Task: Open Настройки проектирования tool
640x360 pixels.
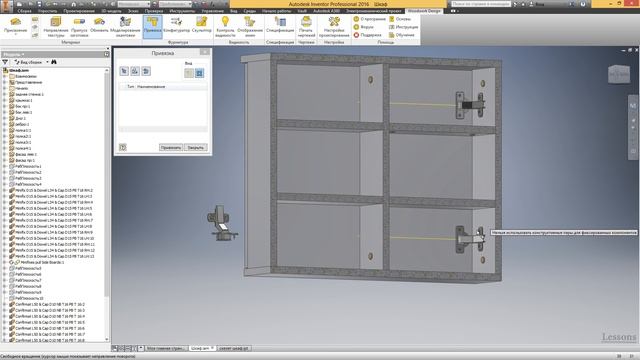Action: [334, 27]
